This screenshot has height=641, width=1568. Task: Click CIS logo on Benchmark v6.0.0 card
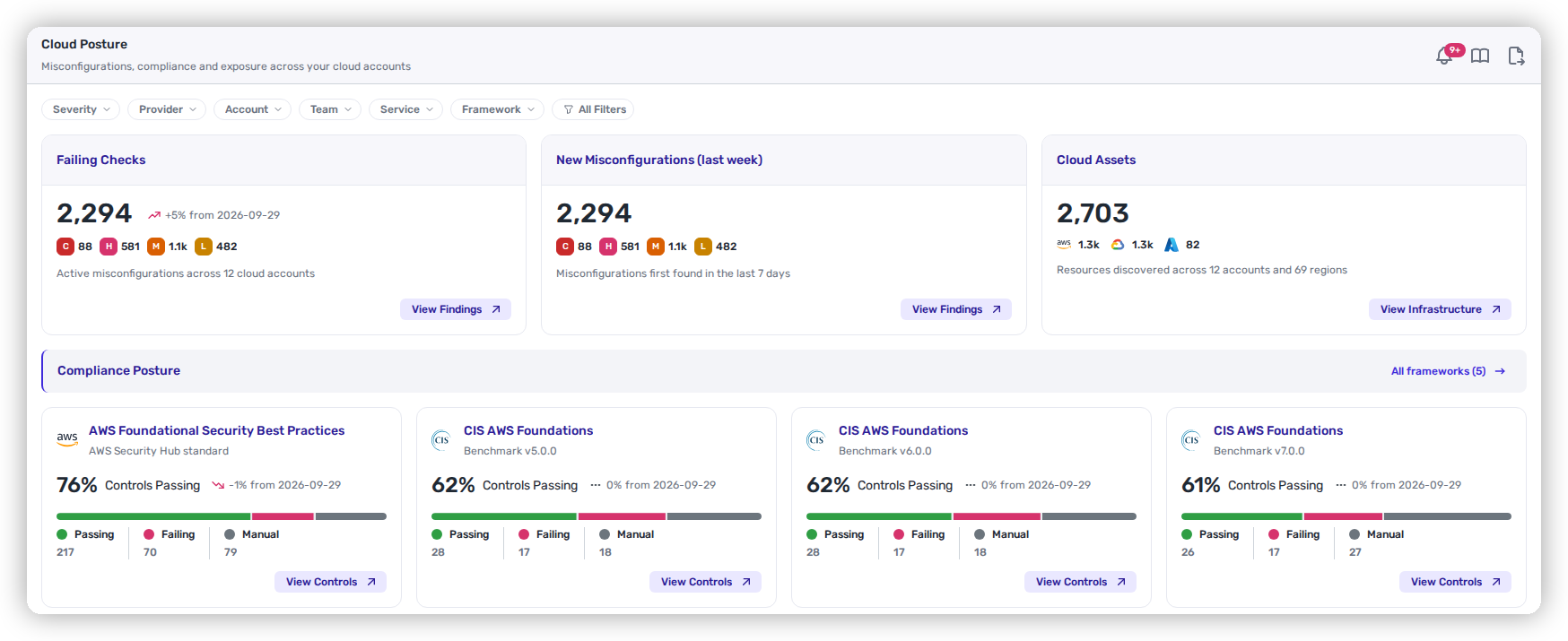coord(816,439)
